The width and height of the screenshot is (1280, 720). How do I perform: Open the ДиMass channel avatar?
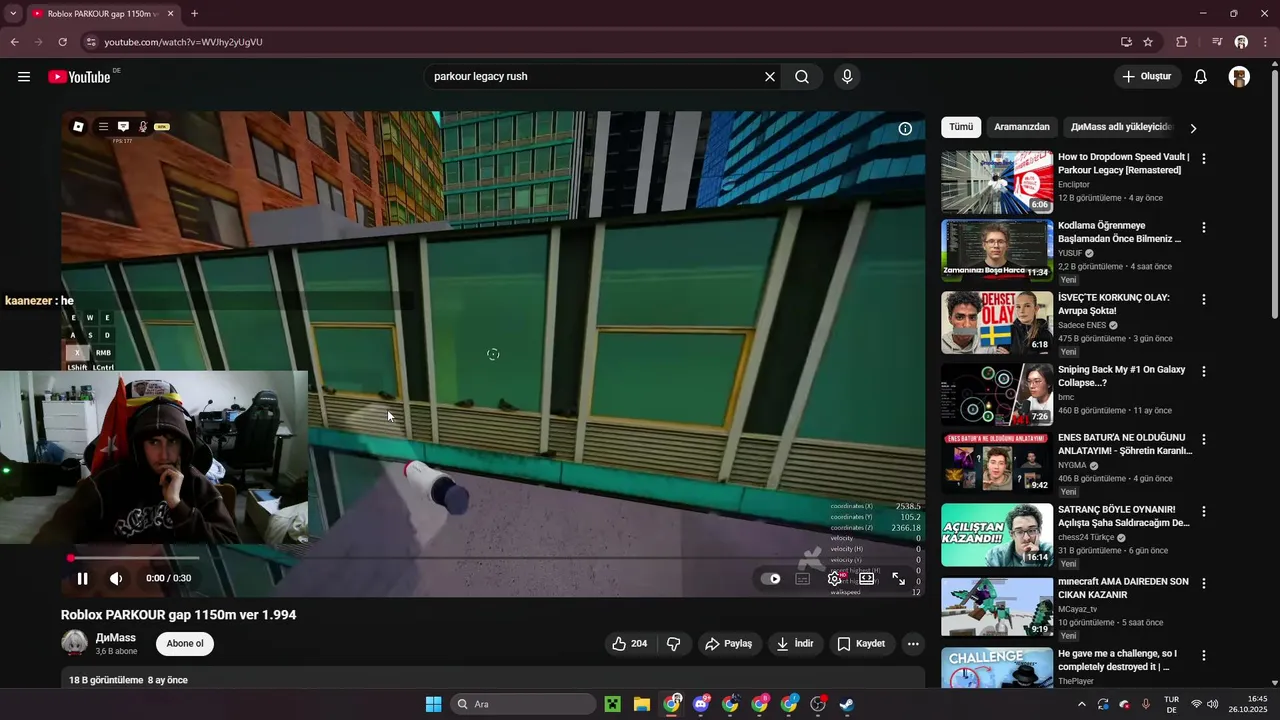tap(74, 642)
